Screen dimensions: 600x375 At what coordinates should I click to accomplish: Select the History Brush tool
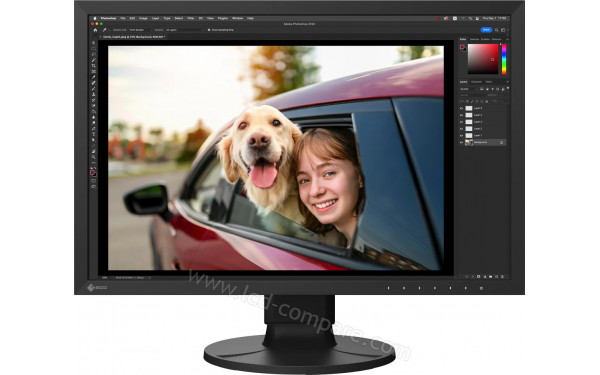(x=93, y=100)
